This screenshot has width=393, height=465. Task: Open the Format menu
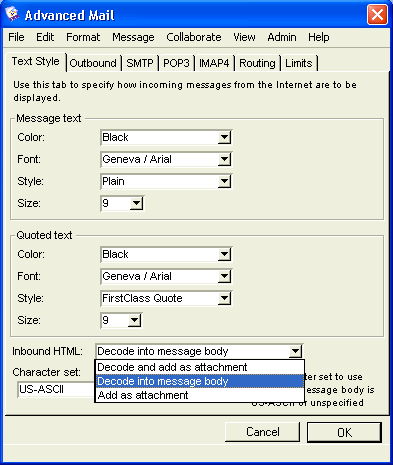(x=83, y=37)
